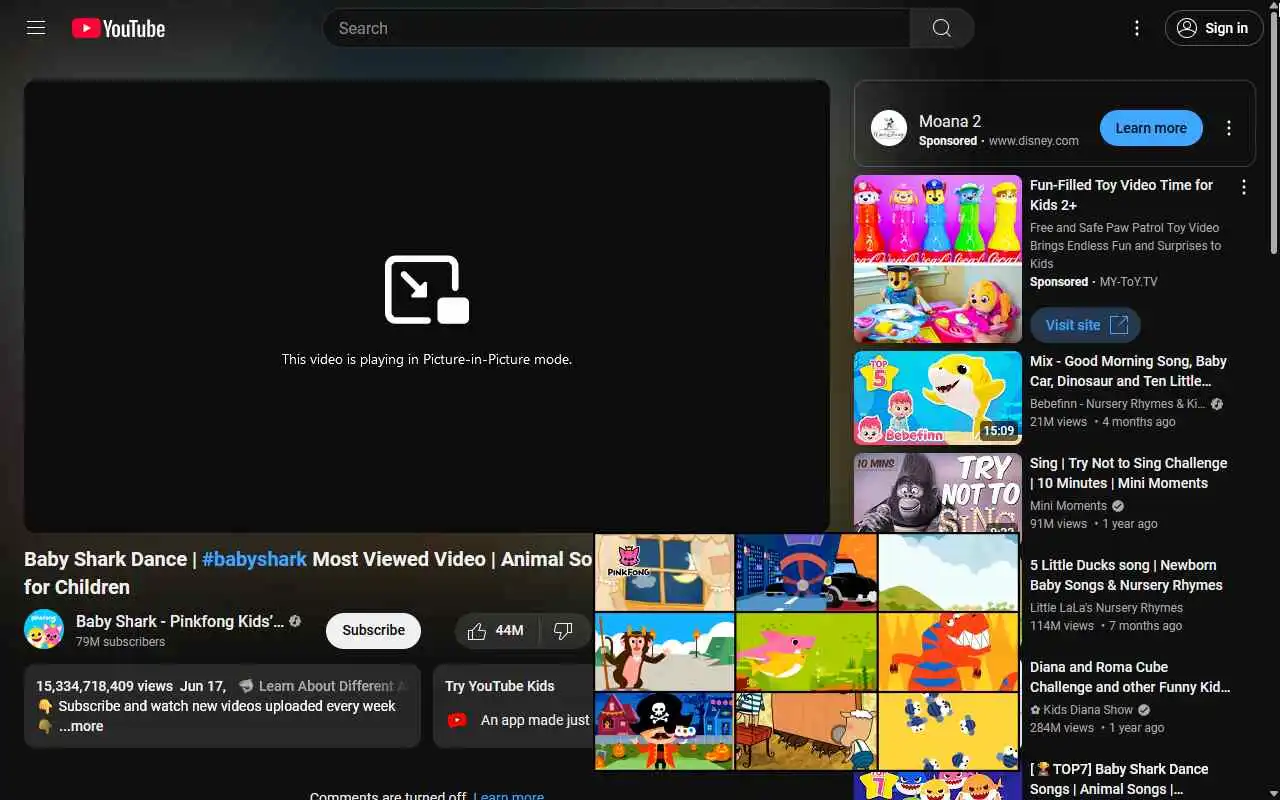This screenshot has height=800, width=1280.
Task: Open Diana and Roma Cube Challenge title
Action: [x=1130, y=677]
